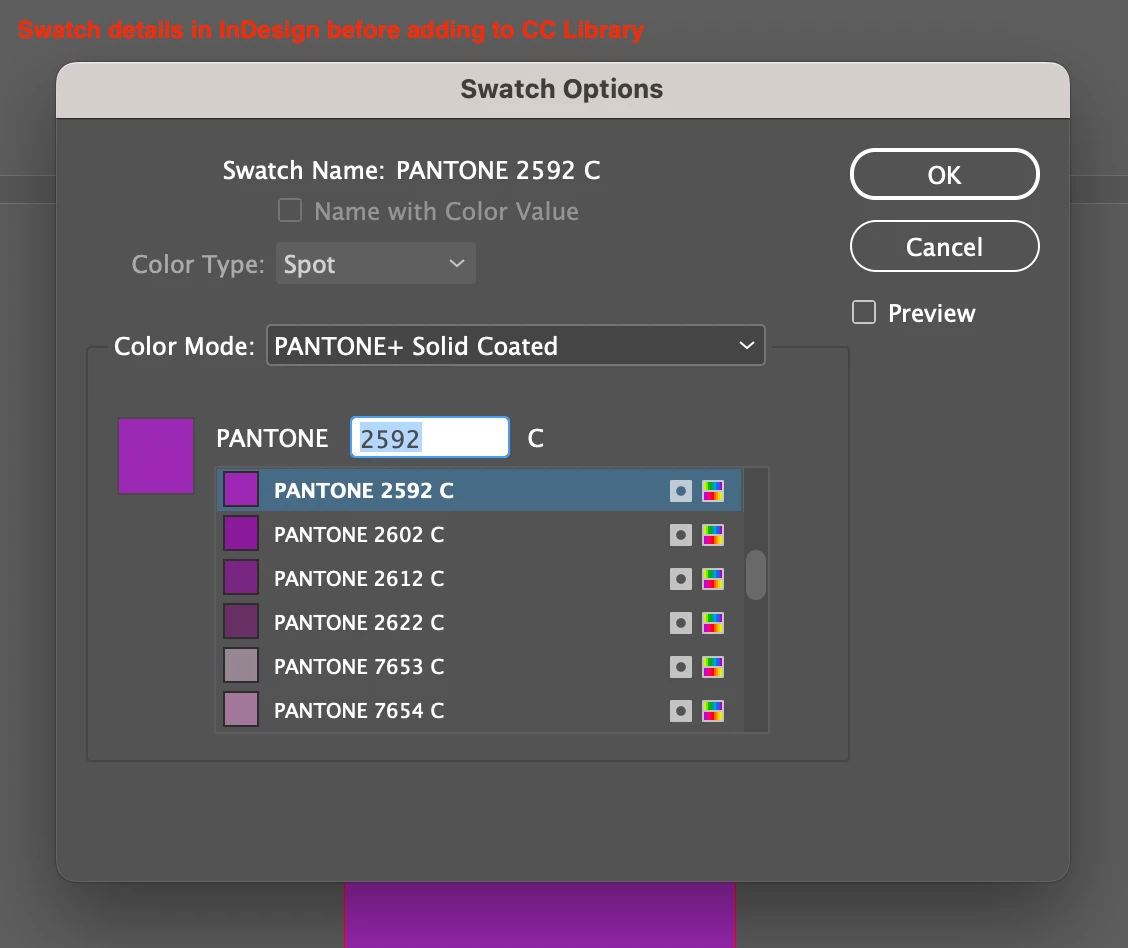Click the purple rectangle on the canvas

[540, 915]
